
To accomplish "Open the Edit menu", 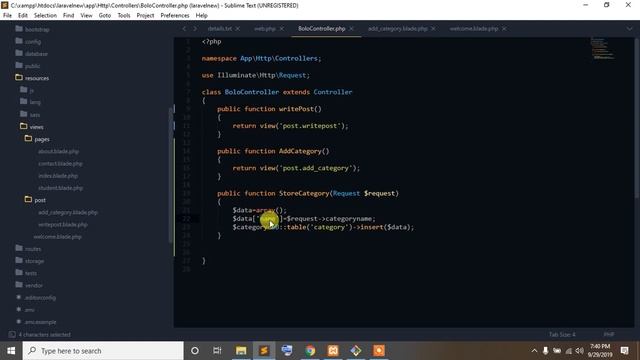I will pyautogui.click(x=23, y=16).
